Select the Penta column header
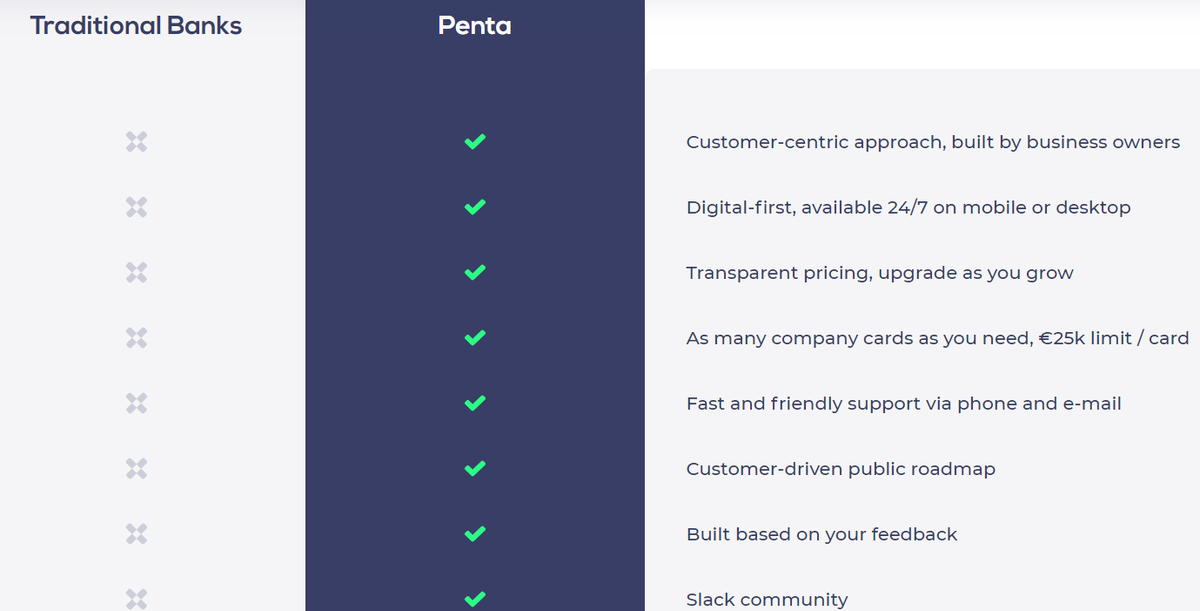The height and width of the screenshot is (611, 1200). [475, 26]
